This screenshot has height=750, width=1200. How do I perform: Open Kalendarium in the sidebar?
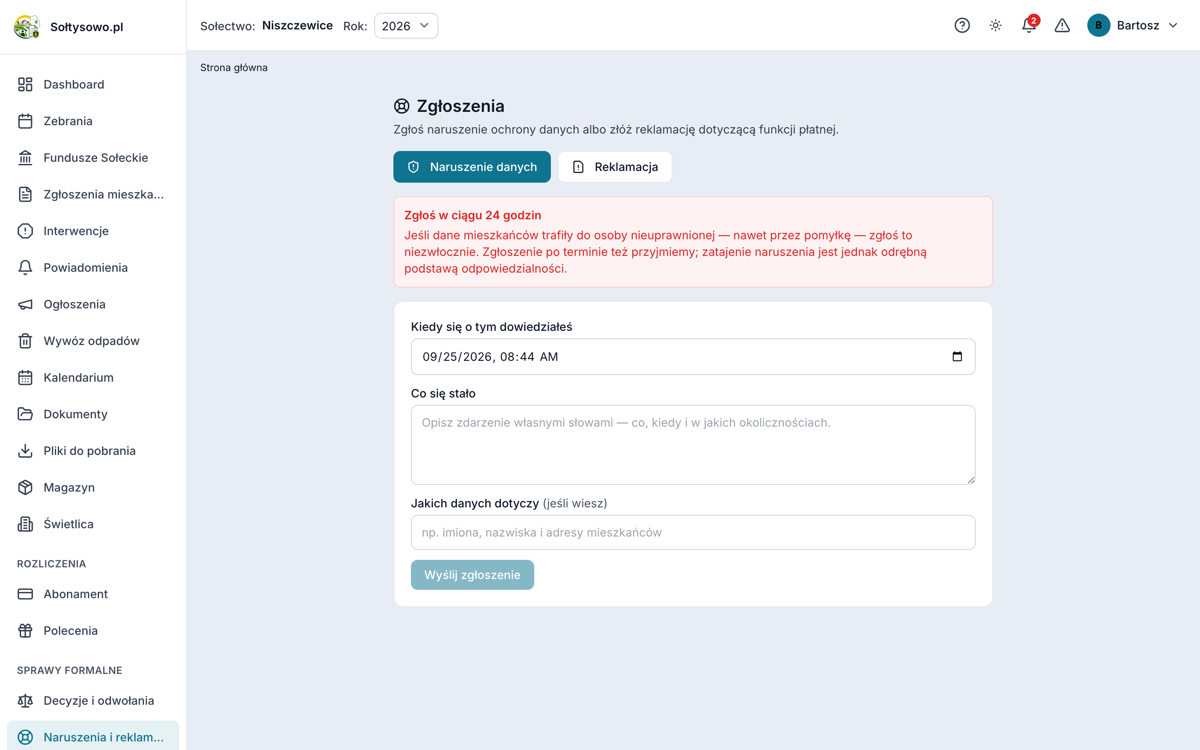93,378
